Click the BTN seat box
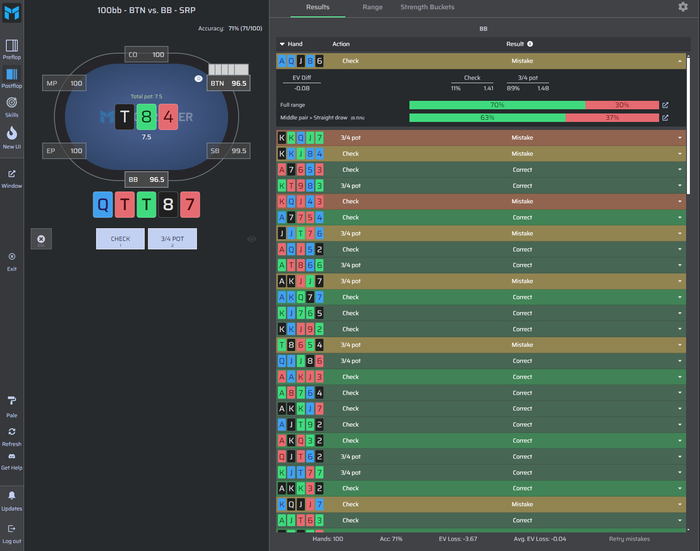This screenshot has width=700, height=551. [228, 83]
